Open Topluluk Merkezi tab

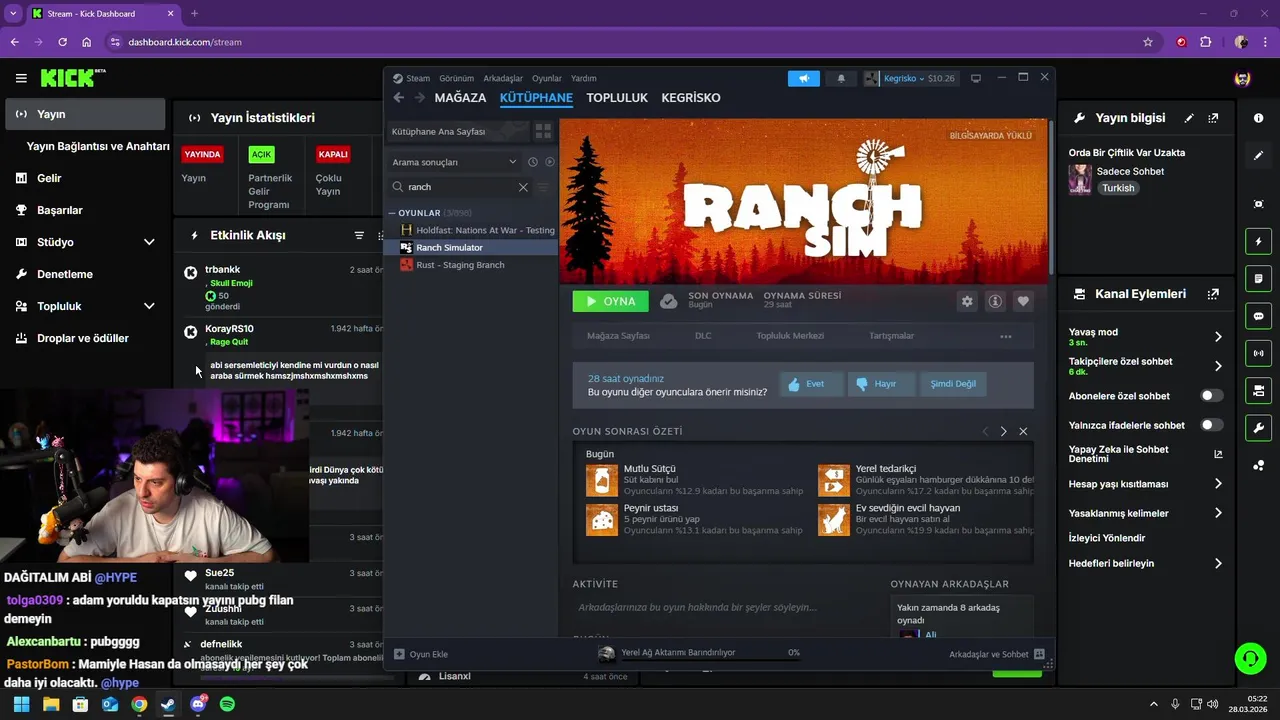pos(790,336)
